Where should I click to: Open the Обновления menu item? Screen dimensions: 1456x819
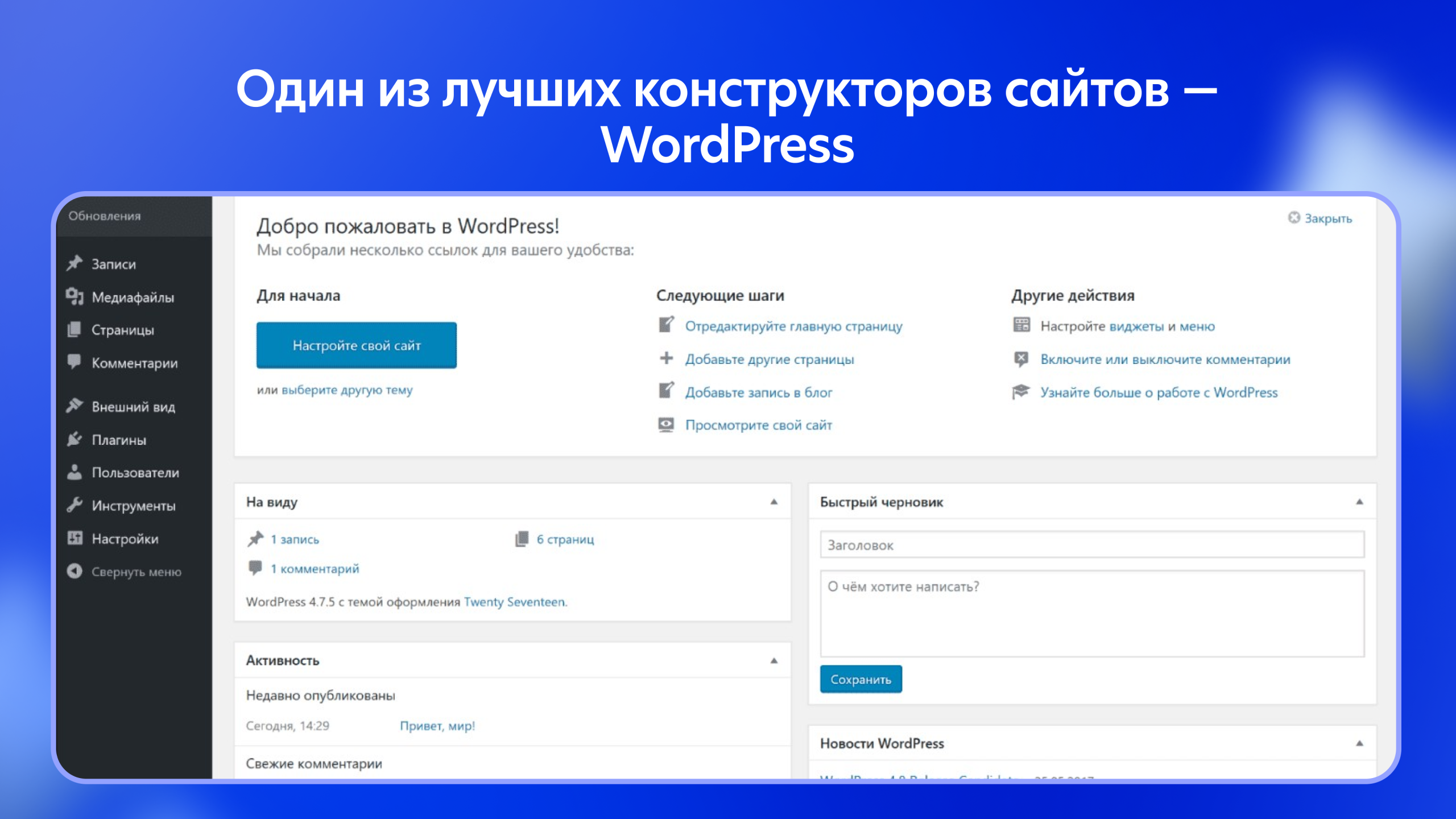[105, 216]
